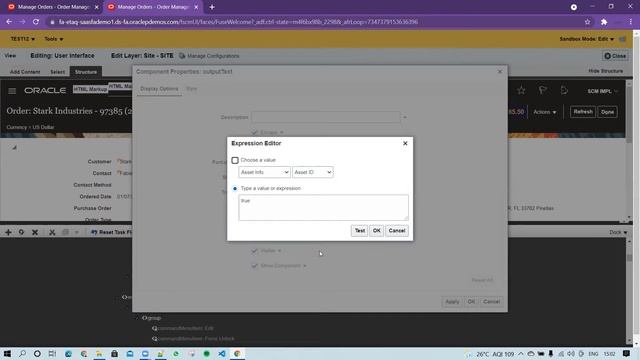Click the Refresh button on the order

tap(582, 112)
